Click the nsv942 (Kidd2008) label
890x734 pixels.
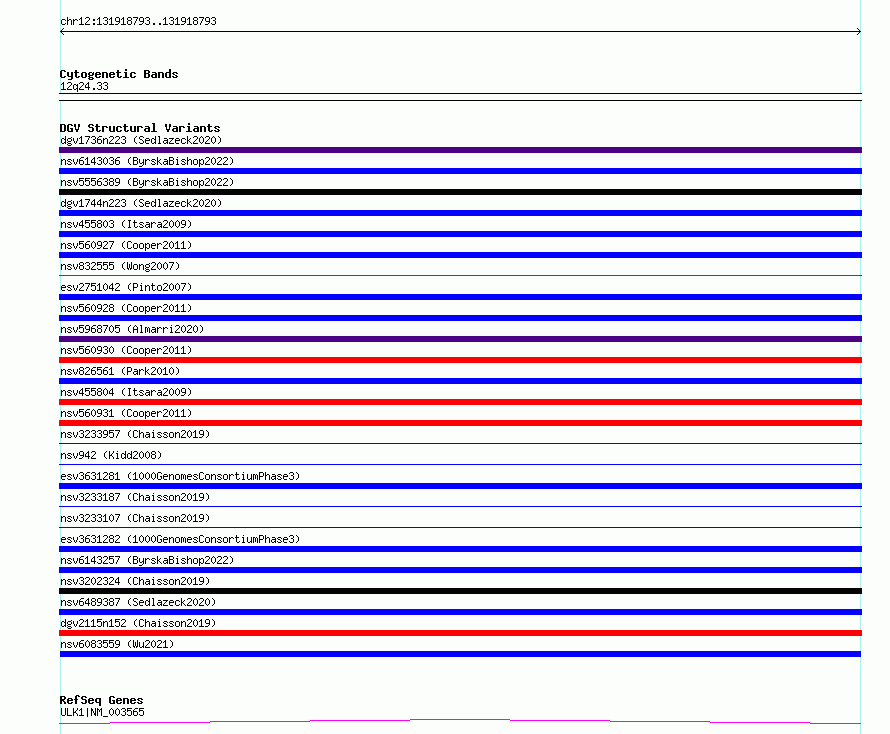tap(111, 455)
